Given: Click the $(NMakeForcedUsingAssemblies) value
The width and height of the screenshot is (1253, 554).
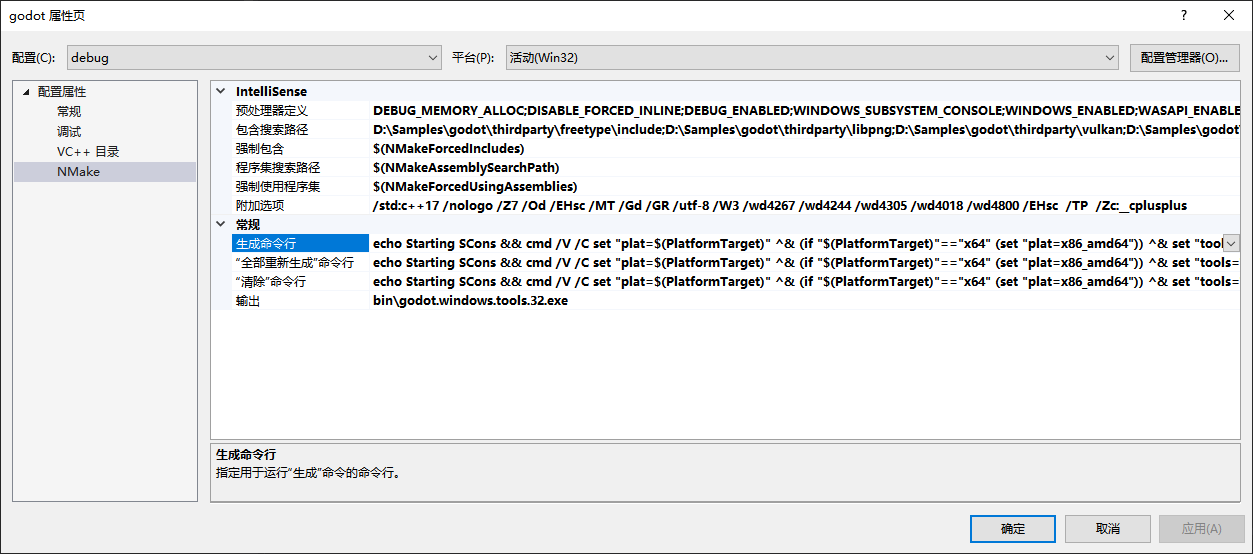Looking at the screenshot, I should coord(475,186).
